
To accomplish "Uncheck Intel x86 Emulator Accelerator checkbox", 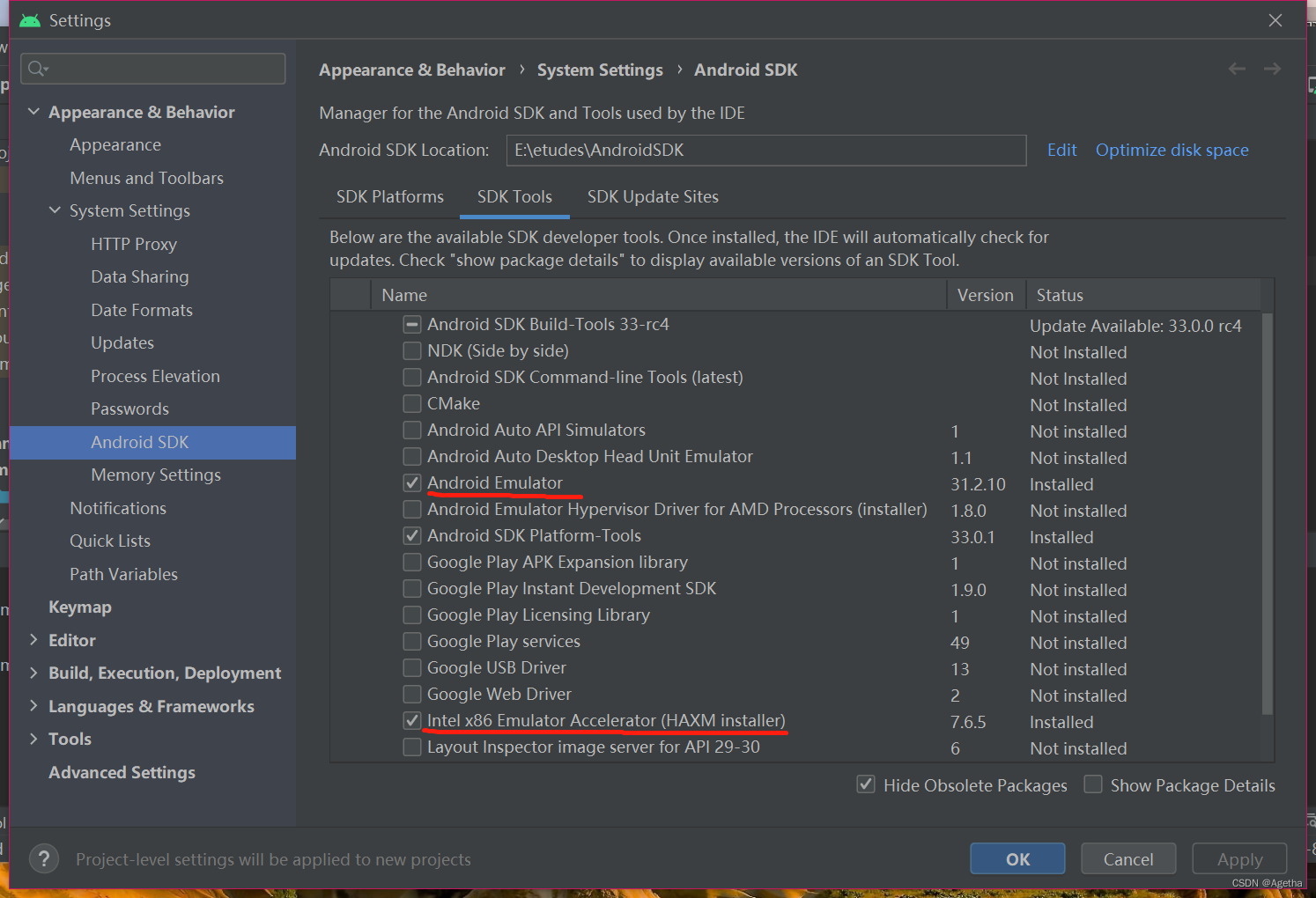I will pos(411,720).
